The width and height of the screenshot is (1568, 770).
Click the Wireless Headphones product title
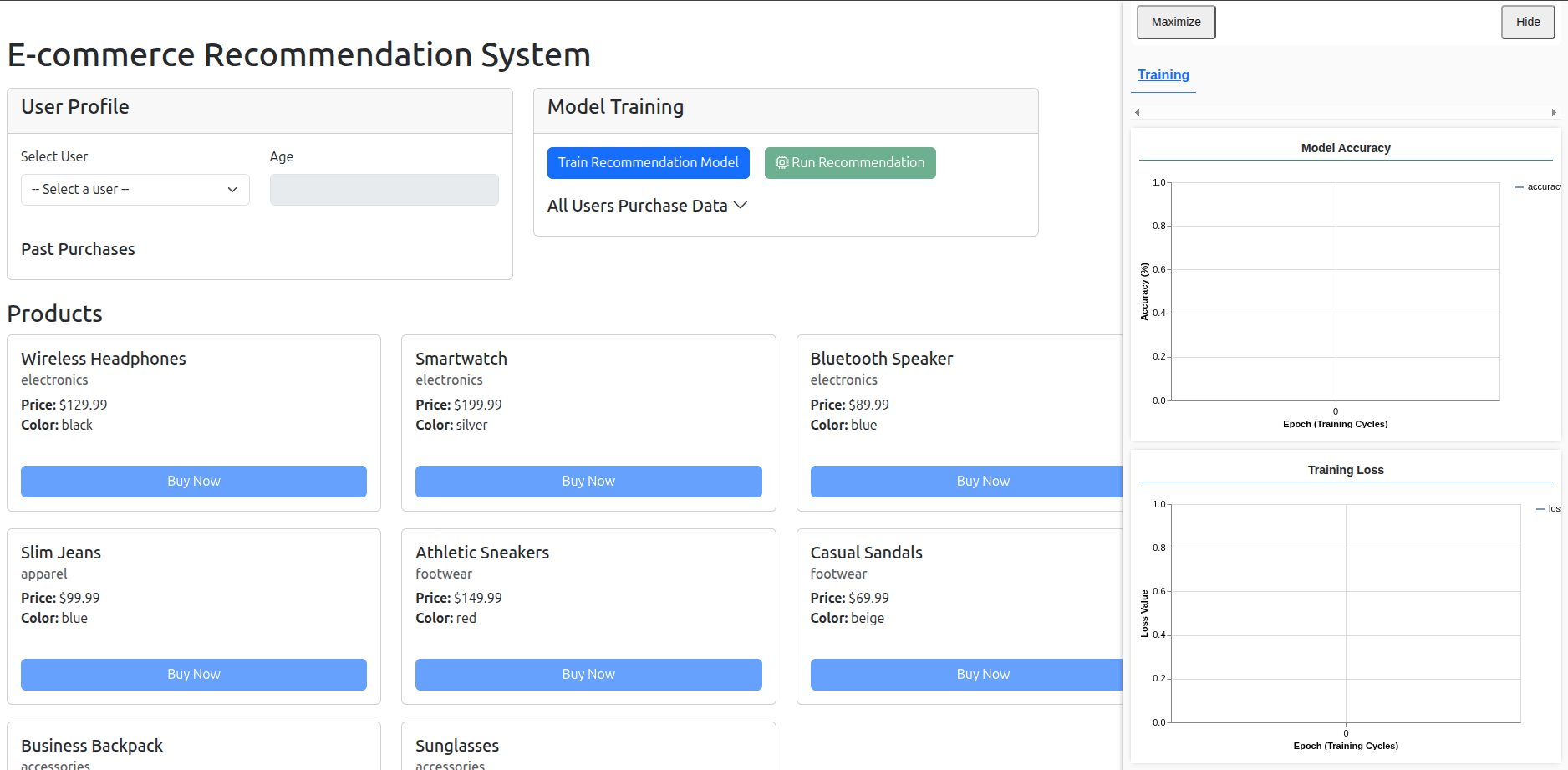pos(104,359)
